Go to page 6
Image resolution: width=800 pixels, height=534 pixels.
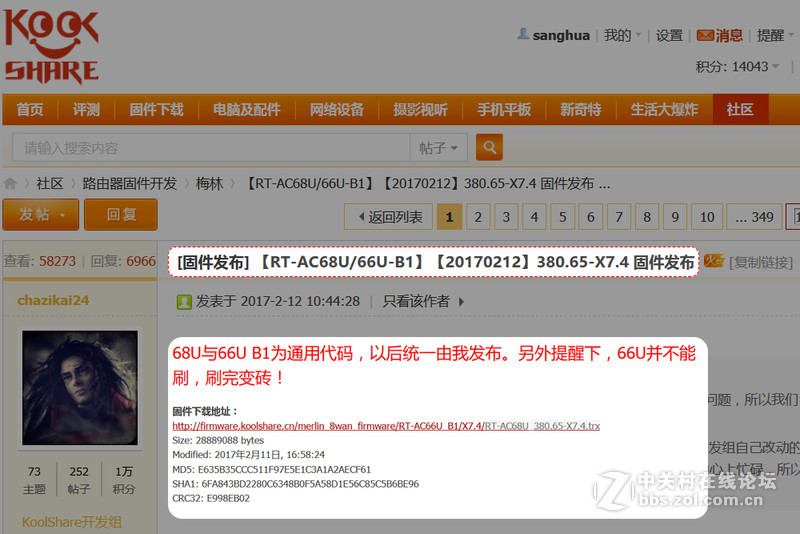point(591,217)
